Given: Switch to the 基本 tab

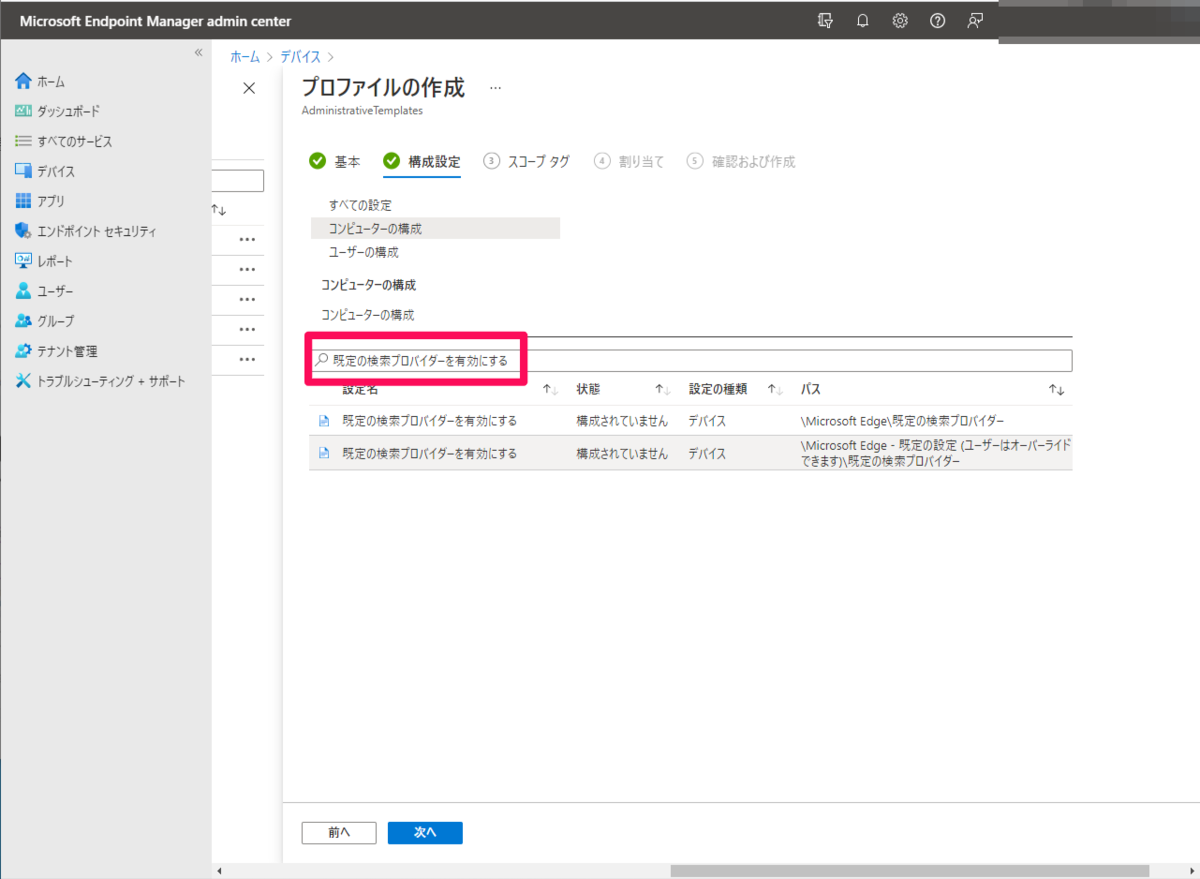Looking at the screenshot, I should [347, 161].
